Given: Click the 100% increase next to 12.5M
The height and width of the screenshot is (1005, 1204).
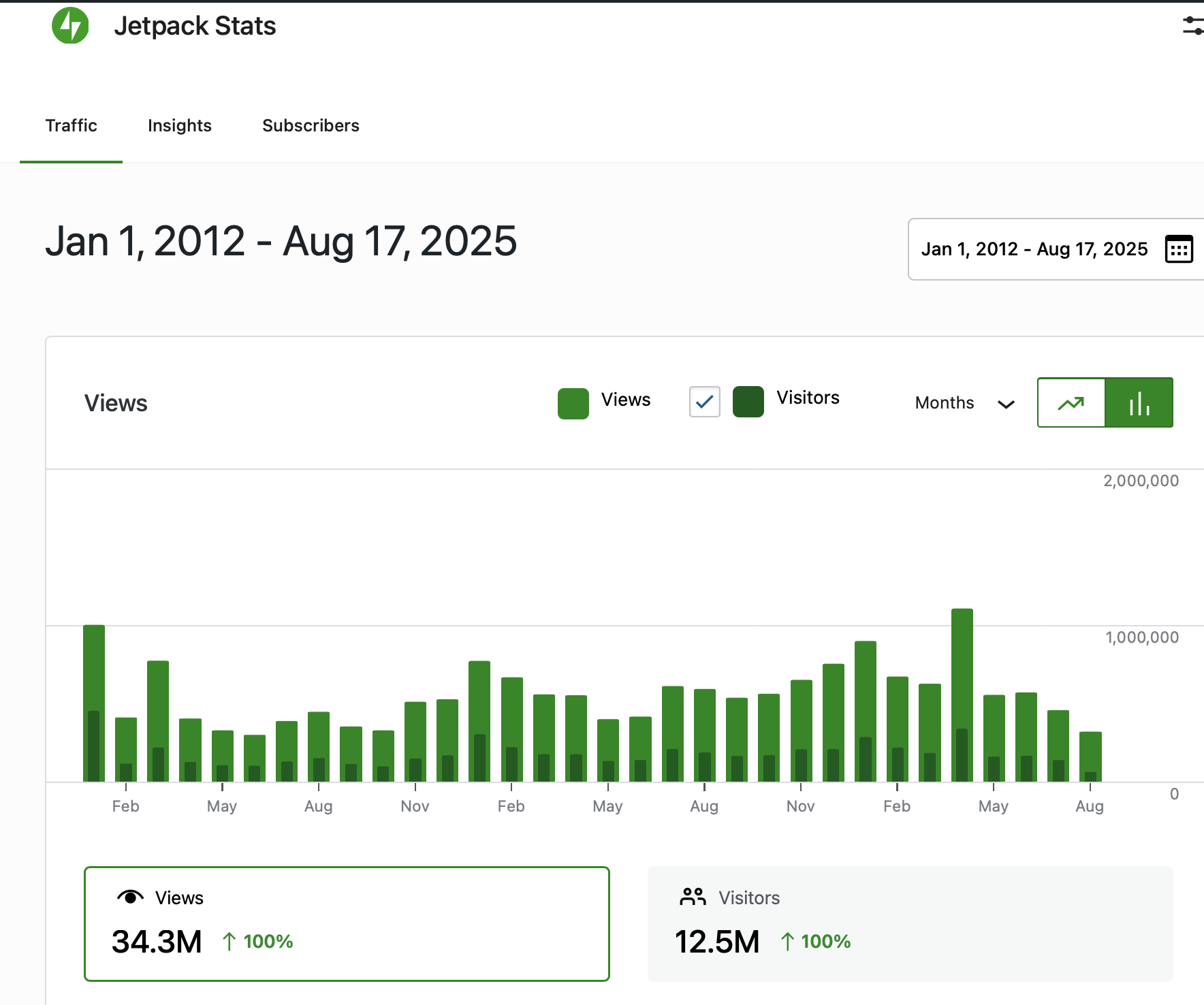Looking at the screenshot, I should (x=815, y=942).
